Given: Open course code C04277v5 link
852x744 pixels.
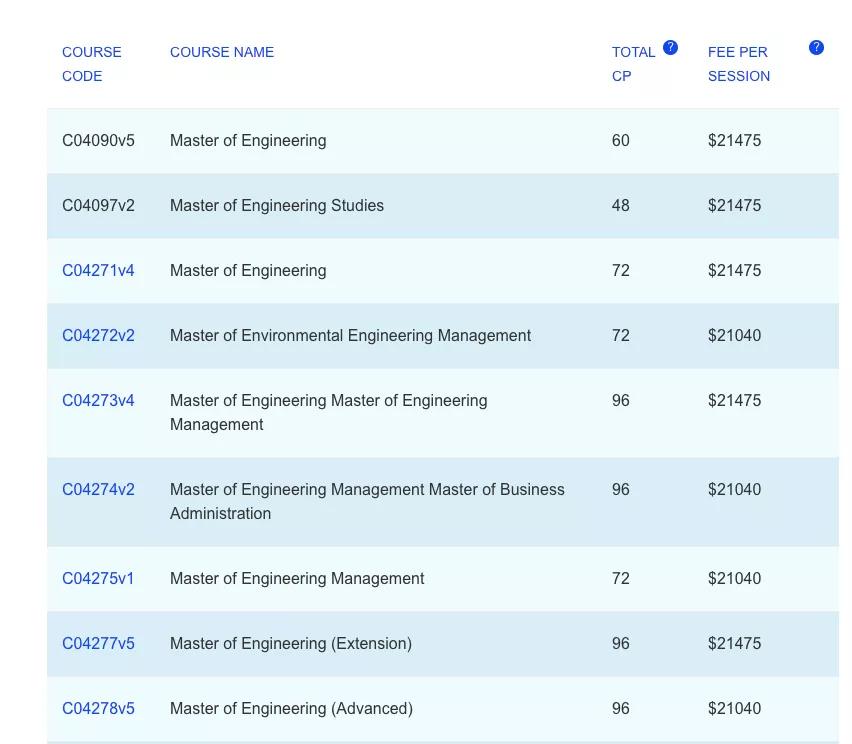Looking at the screenshot, I should [x=98, y=643].
